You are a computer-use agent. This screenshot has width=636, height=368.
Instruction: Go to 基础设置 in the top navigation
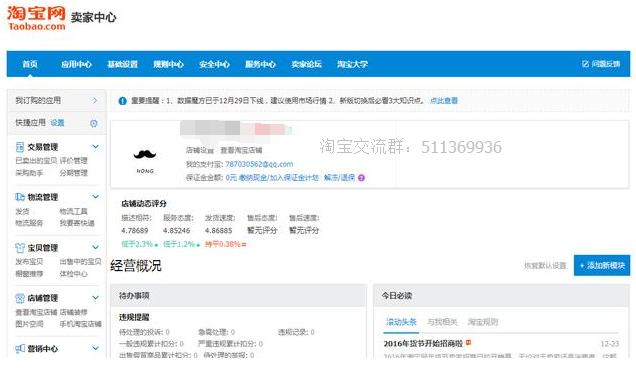tap(122, 64)
